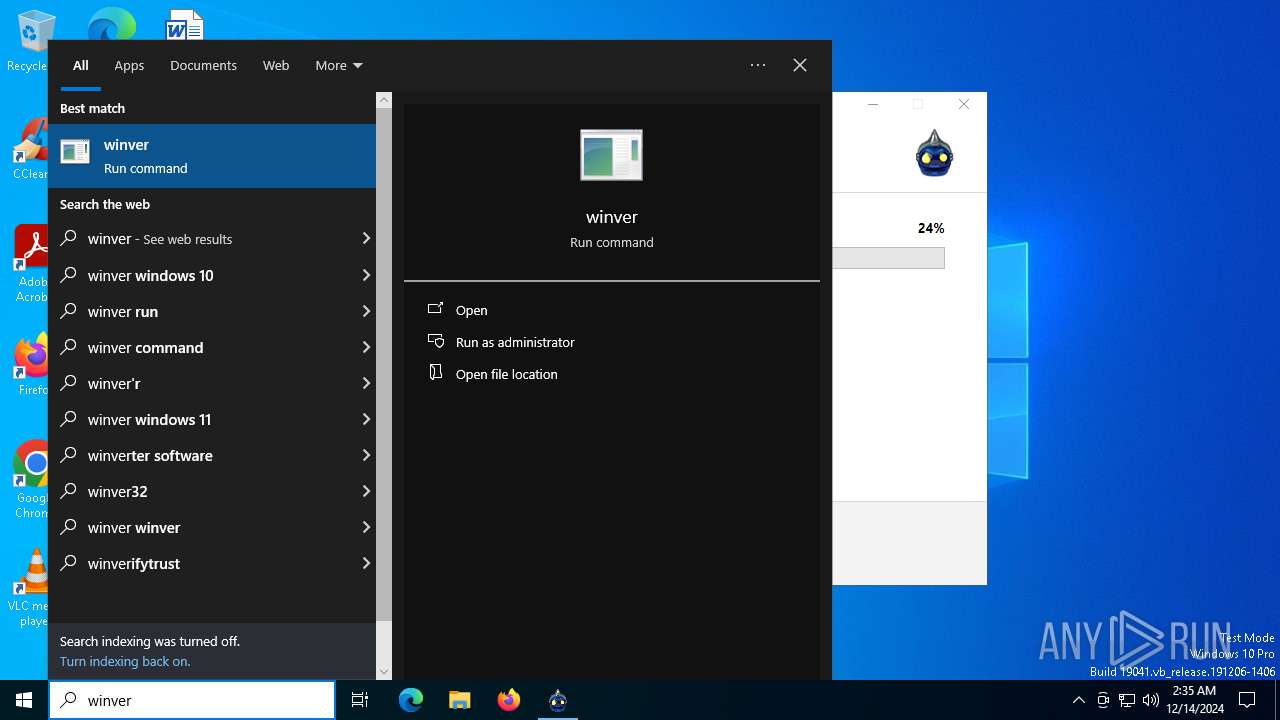Select the 'winver32' suggestion text

point(117,491)
